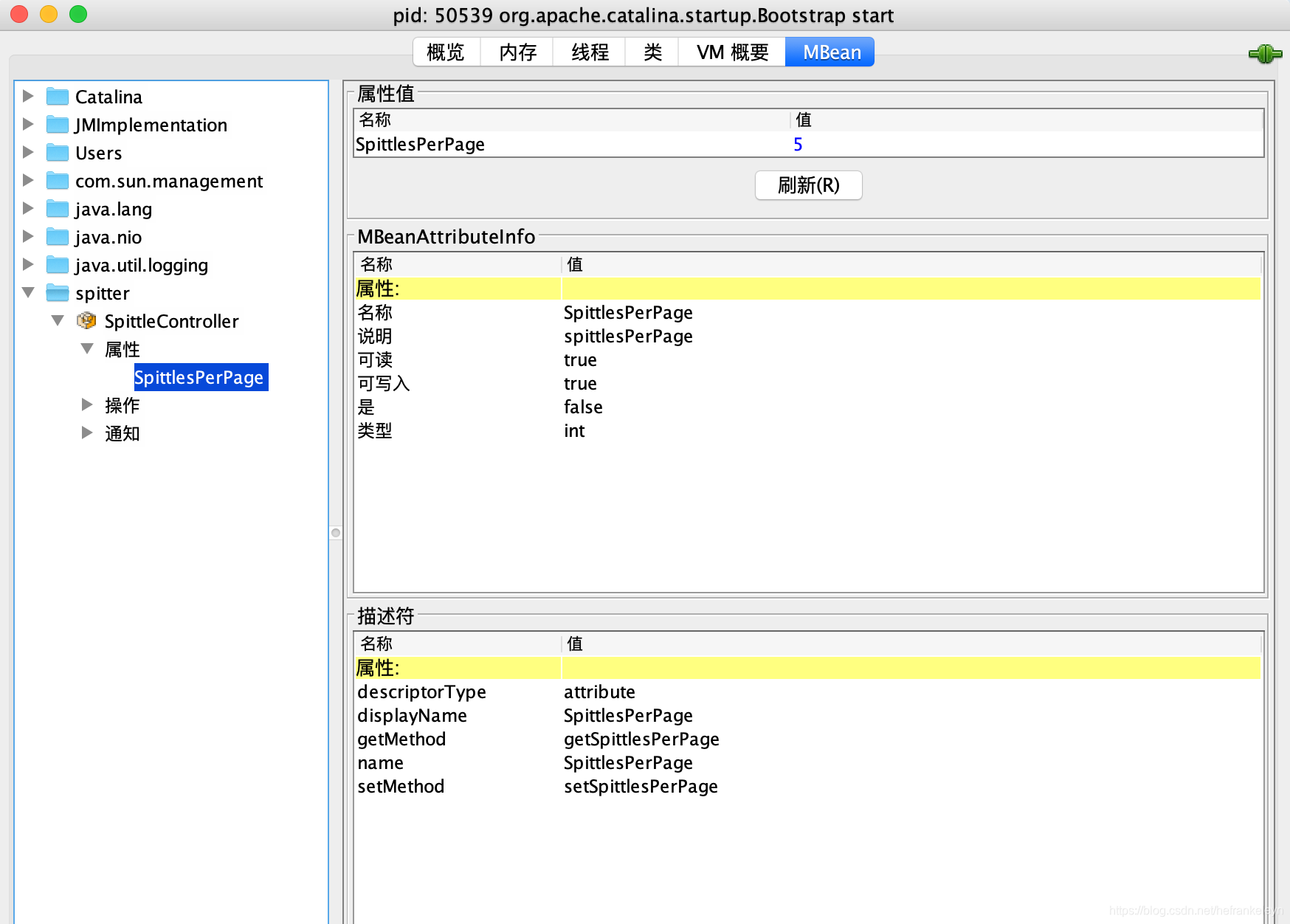
Task: Select the 是 row value false
Action: tap(583, 407)
